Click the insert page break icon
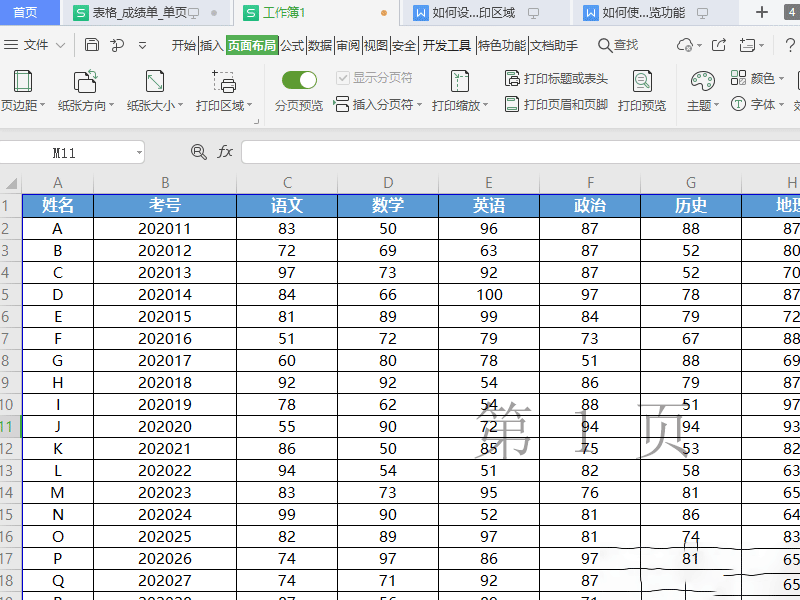This screenshot has width=800, height=600. click(x=341, y=104)
